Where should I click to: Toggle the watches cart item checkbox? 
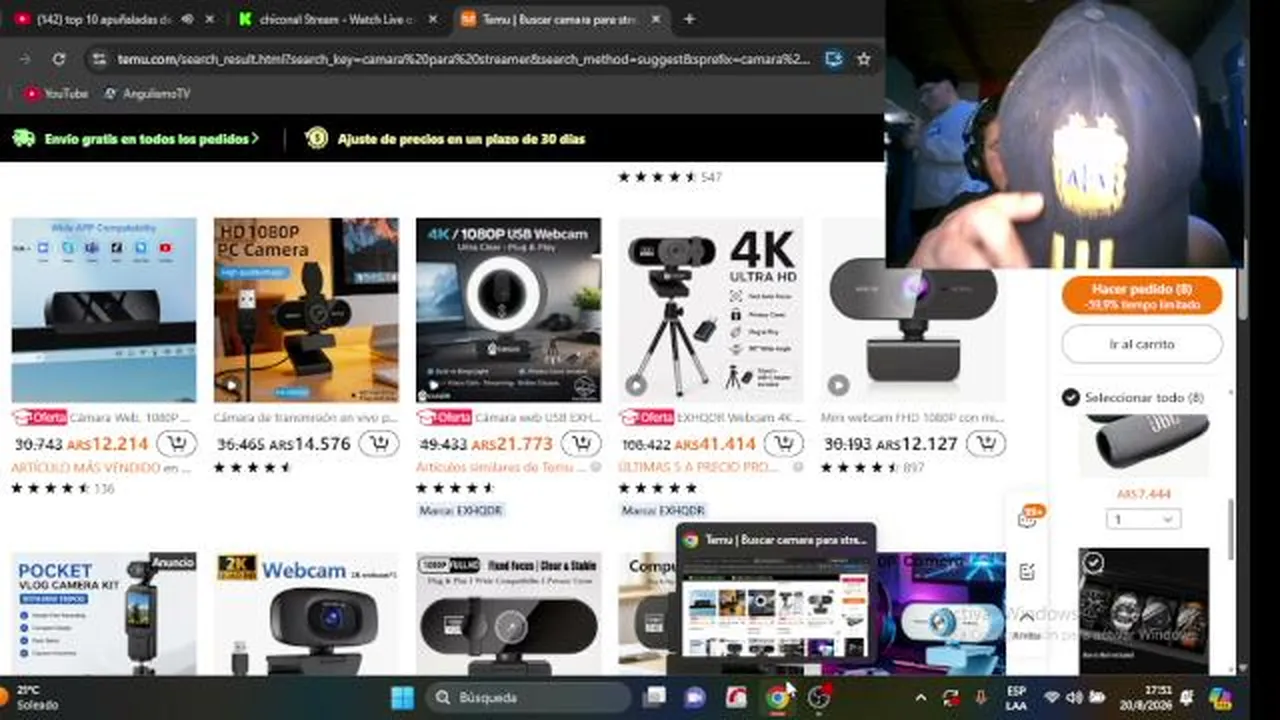point(1094,563)
